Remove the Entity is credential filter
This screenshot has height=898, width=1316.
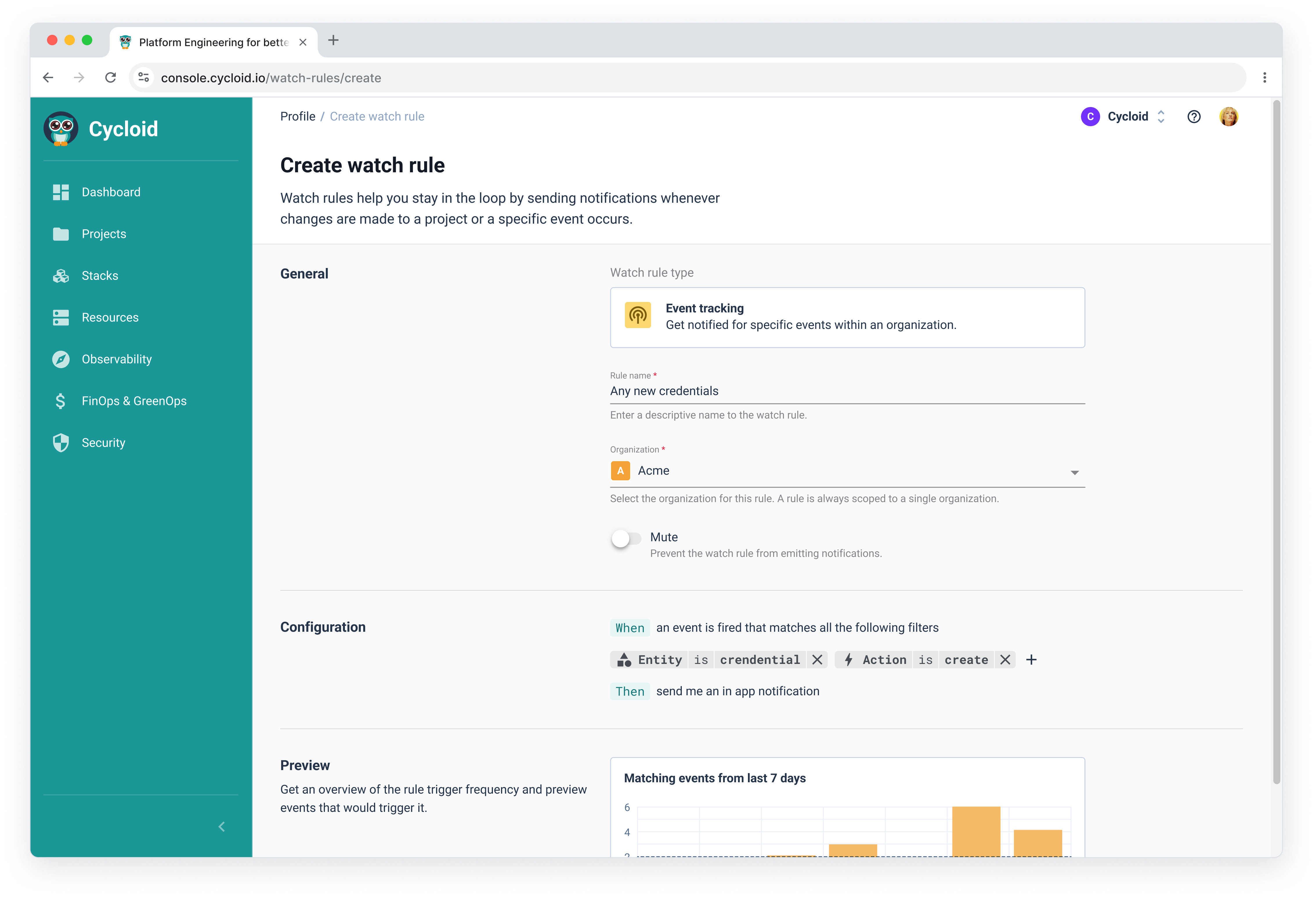(x=817, y=660)
